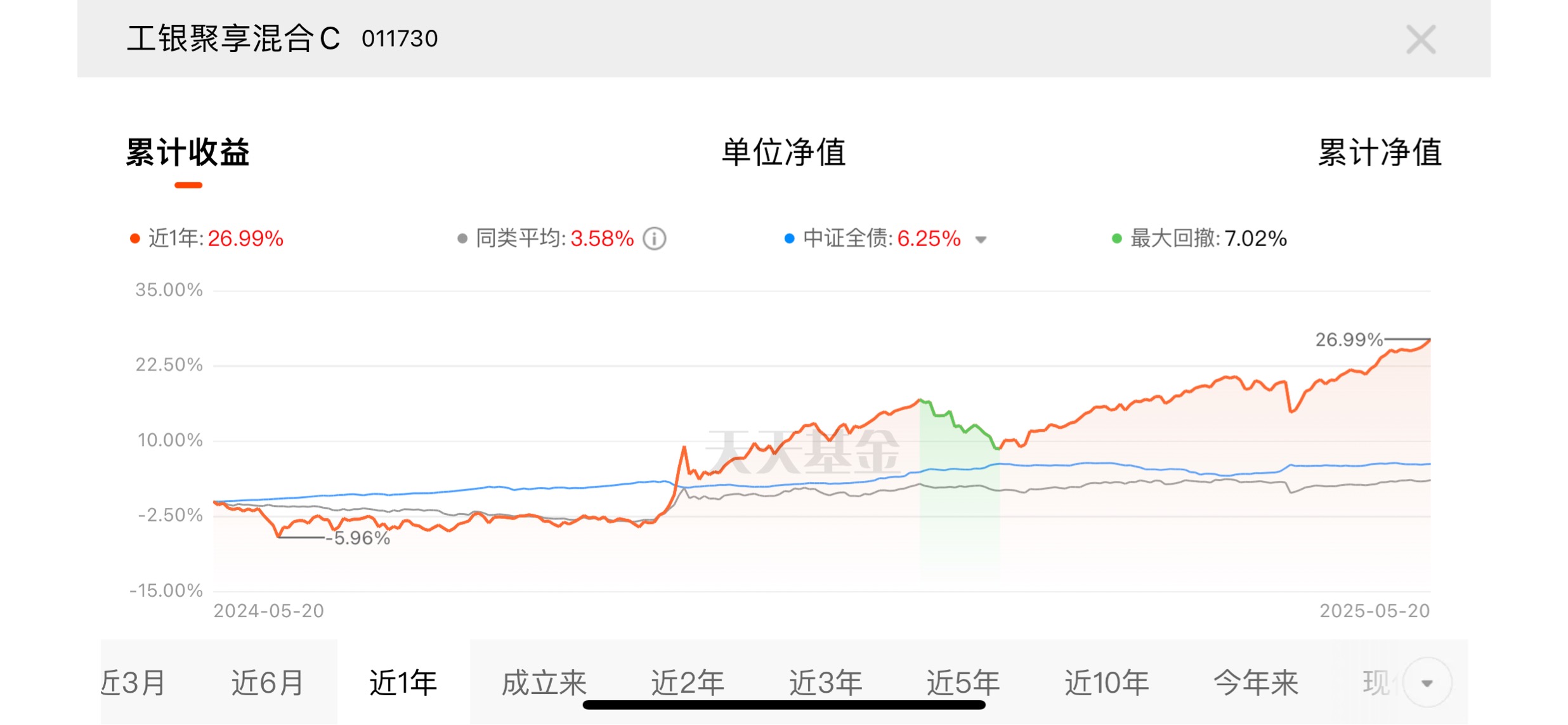
Task: Select the 今年来 time range
Action: tap(1255, 683)
